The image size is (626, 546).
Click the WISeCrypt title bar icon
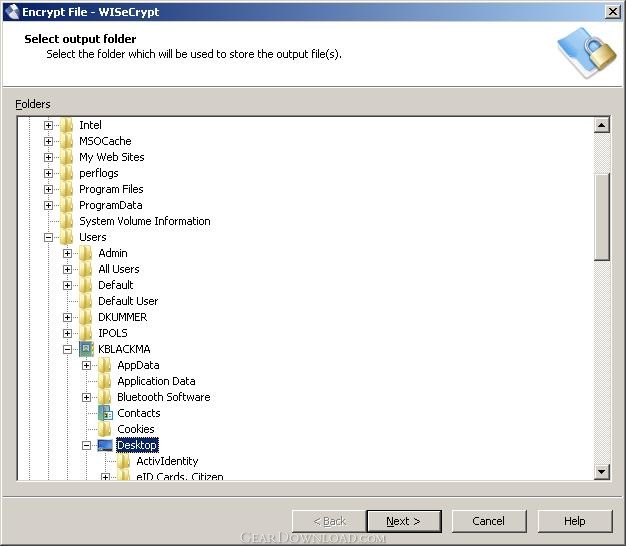[12, 12]
